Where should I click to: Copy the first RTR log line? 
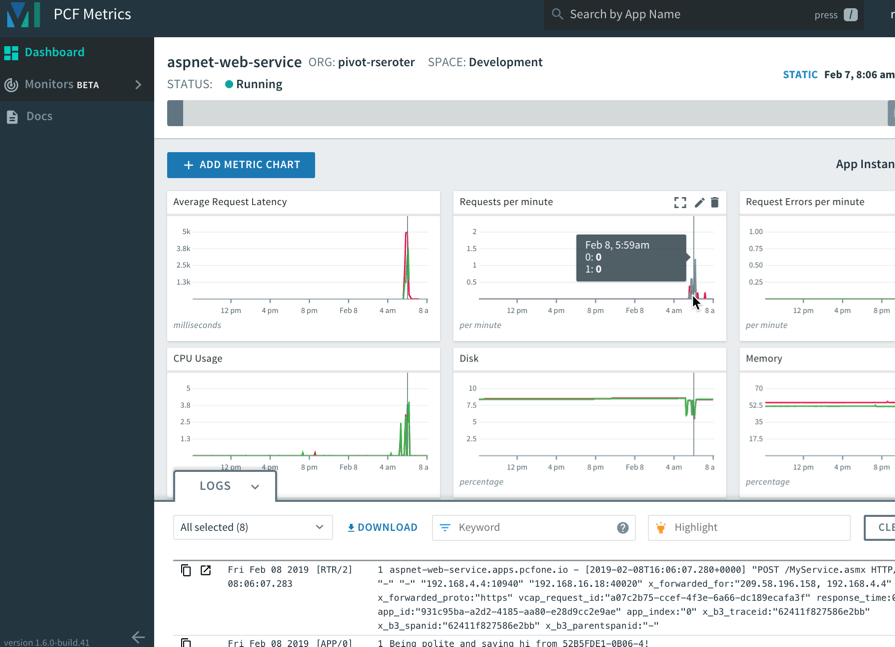[x=186, y=570]
